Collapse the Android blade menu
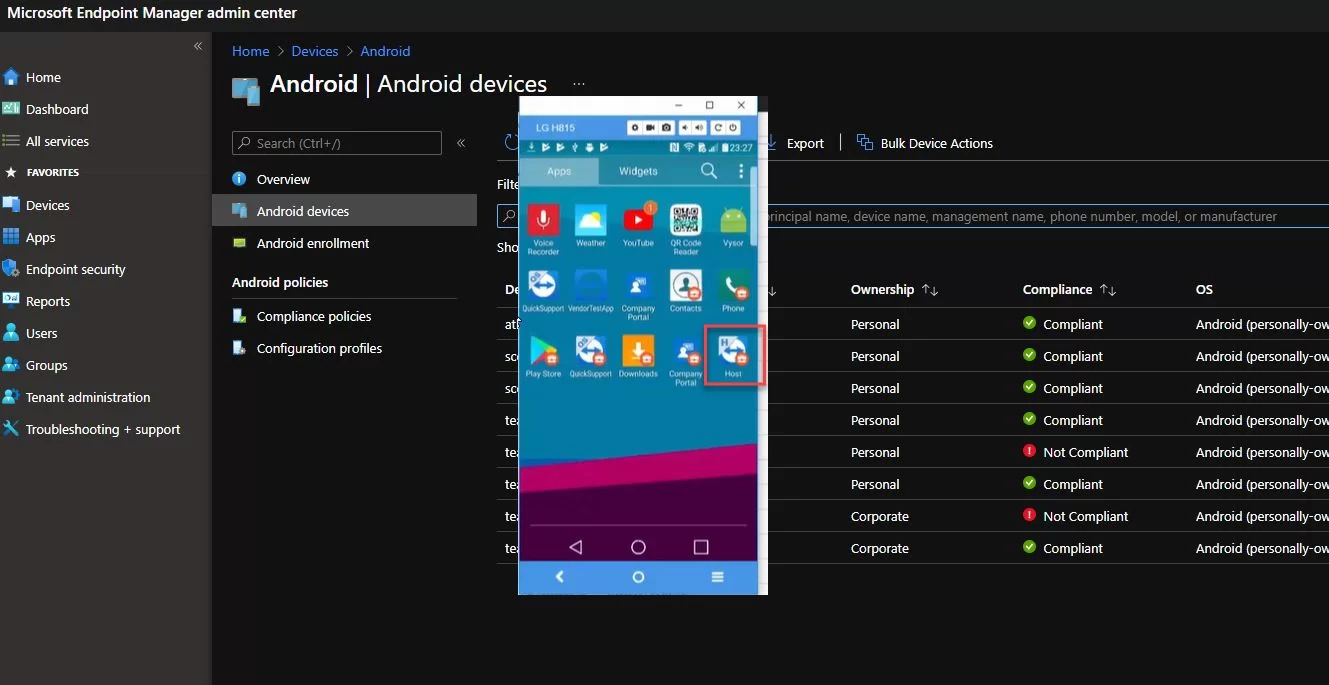This screenshot has height=685, width=1329. 461,143
